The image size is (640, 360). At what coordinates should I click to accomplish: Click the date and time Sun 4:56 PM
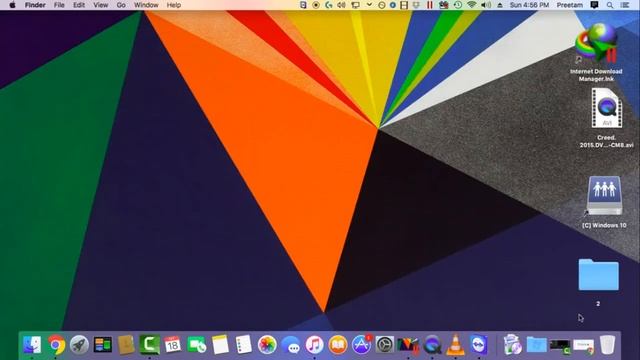(529, 5)
